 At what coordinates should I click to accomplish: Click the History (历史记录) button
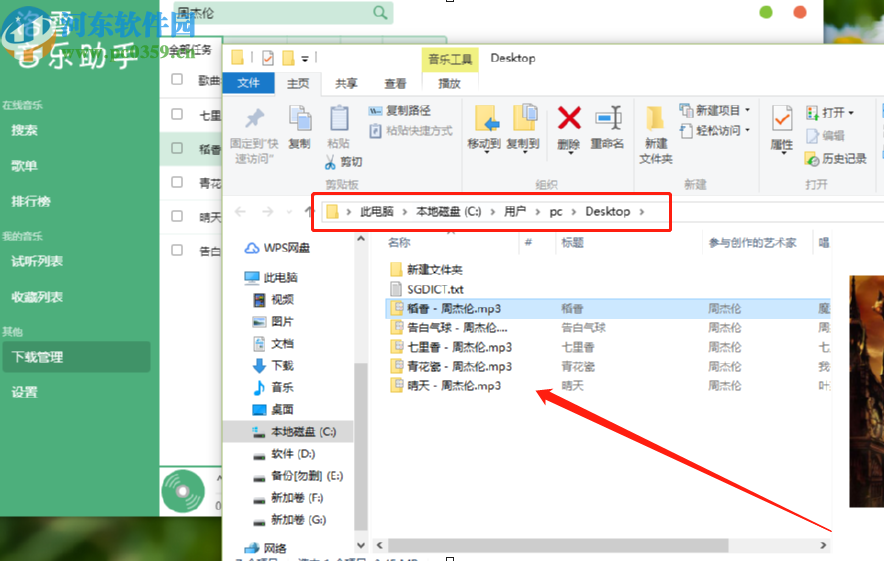point(836,159)
